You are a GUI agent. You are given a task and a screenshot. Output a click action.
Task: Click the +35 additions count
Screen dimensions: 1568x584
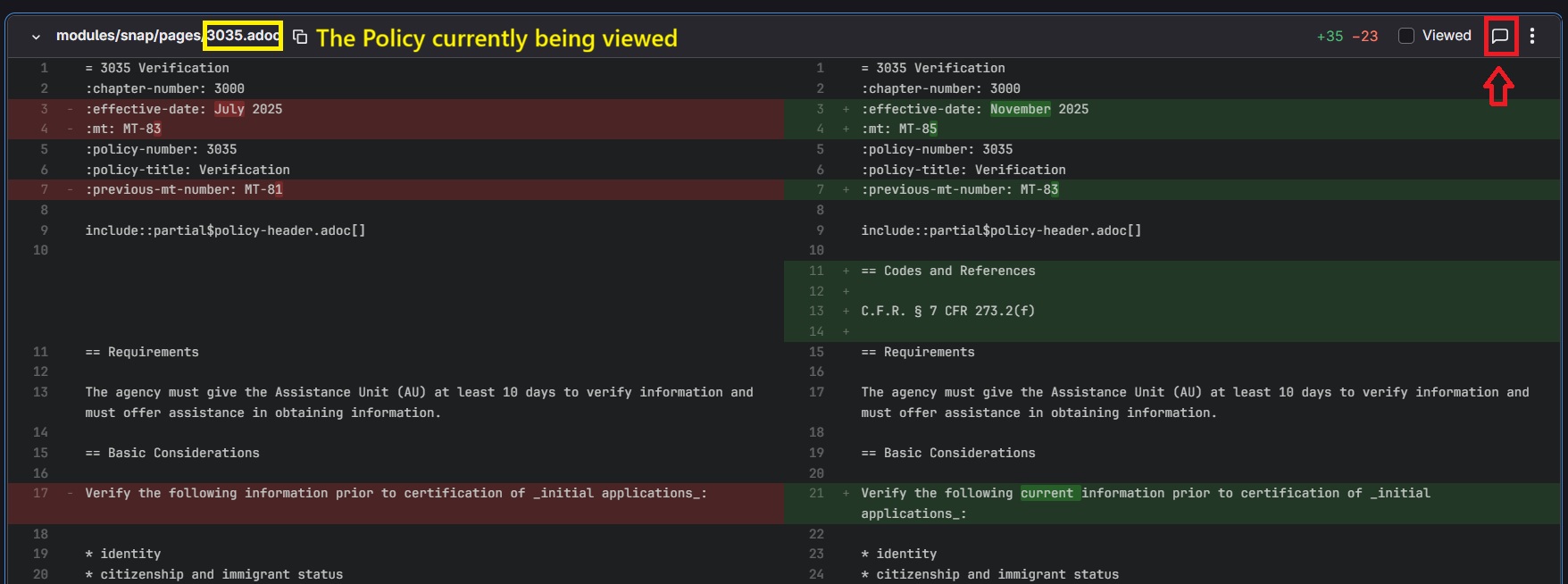pyautogui.click(x=1330, y=37)
